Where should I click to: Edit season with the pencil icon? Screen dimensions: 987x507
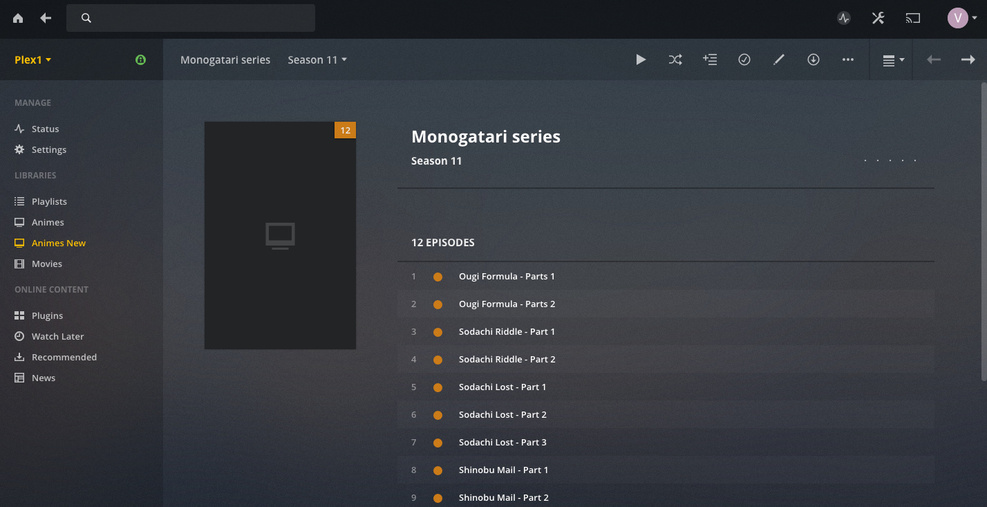(x=779, y=60)
